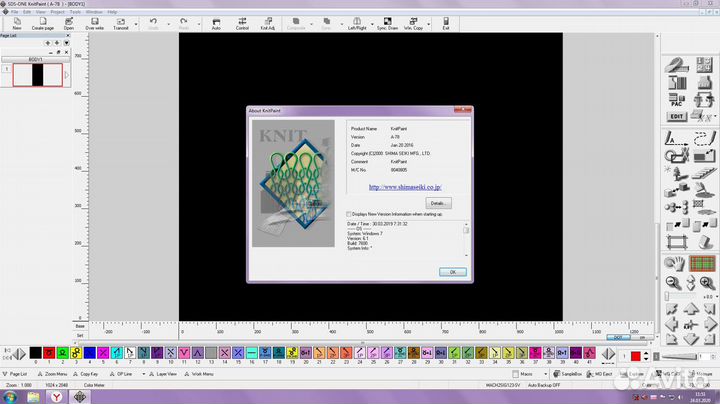Click the Transmit toolbar icon
The width and height of the screenshot is (720, 404).
pyautogui.click(x=121, y=24)
